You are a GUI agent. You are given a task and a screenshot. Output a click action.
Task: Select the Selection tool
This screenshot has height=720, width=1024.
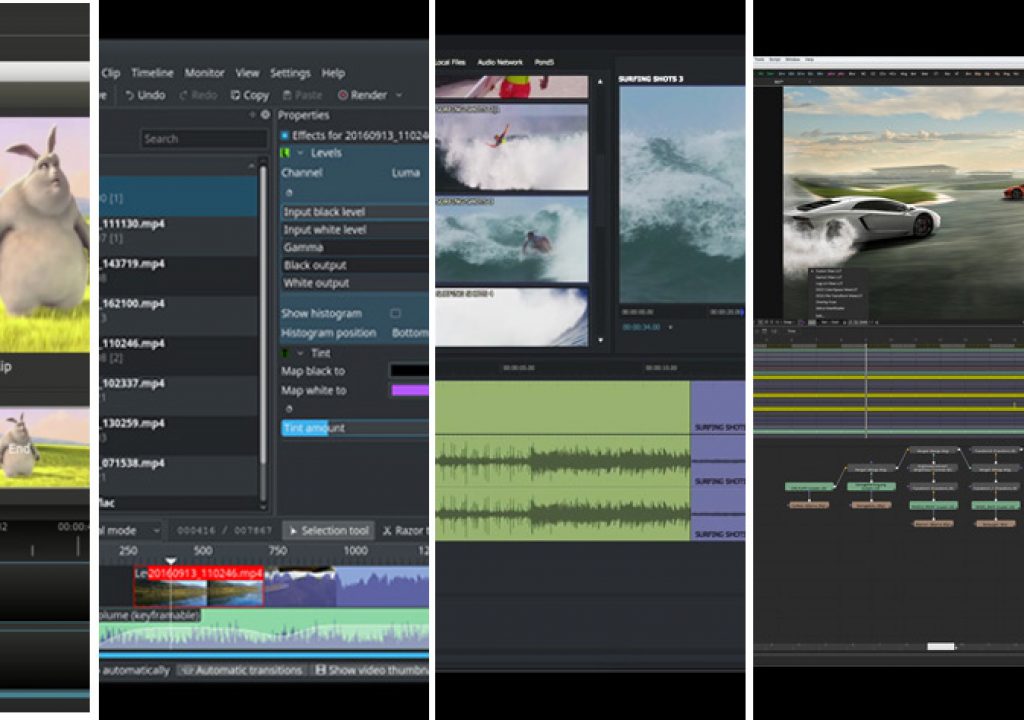[x=328, y=531]
